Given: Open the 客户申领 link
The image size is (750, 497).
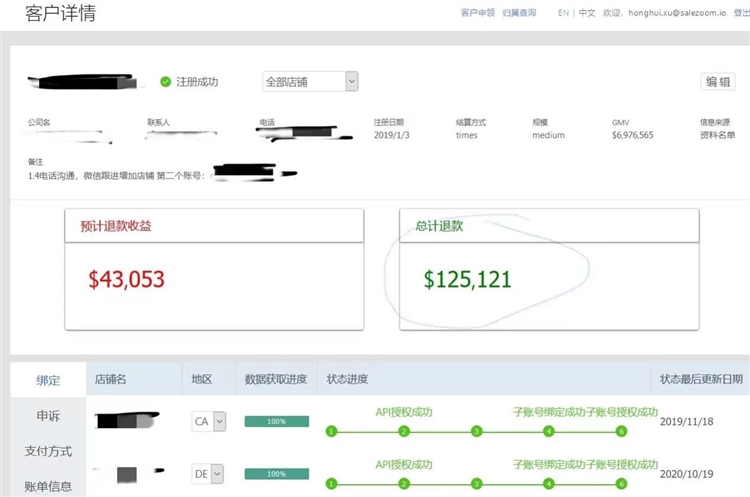Looking at the screenshot, I should pyautogui.click(x=477, y=12).
